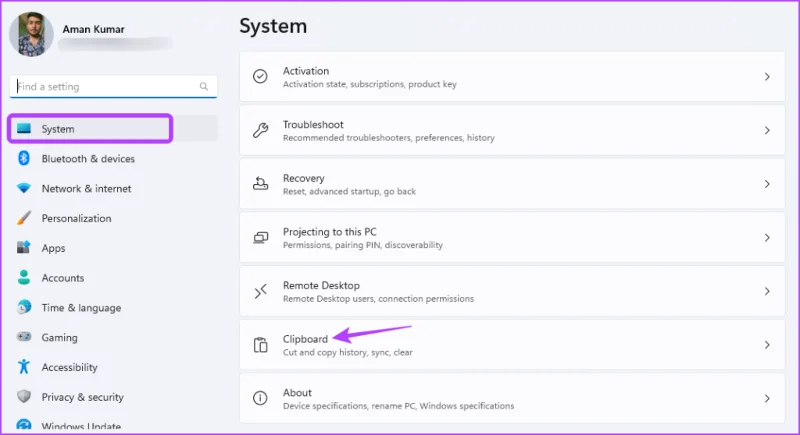
Task: Click the Projecting to this PC icon
Action: pos(260,238)
